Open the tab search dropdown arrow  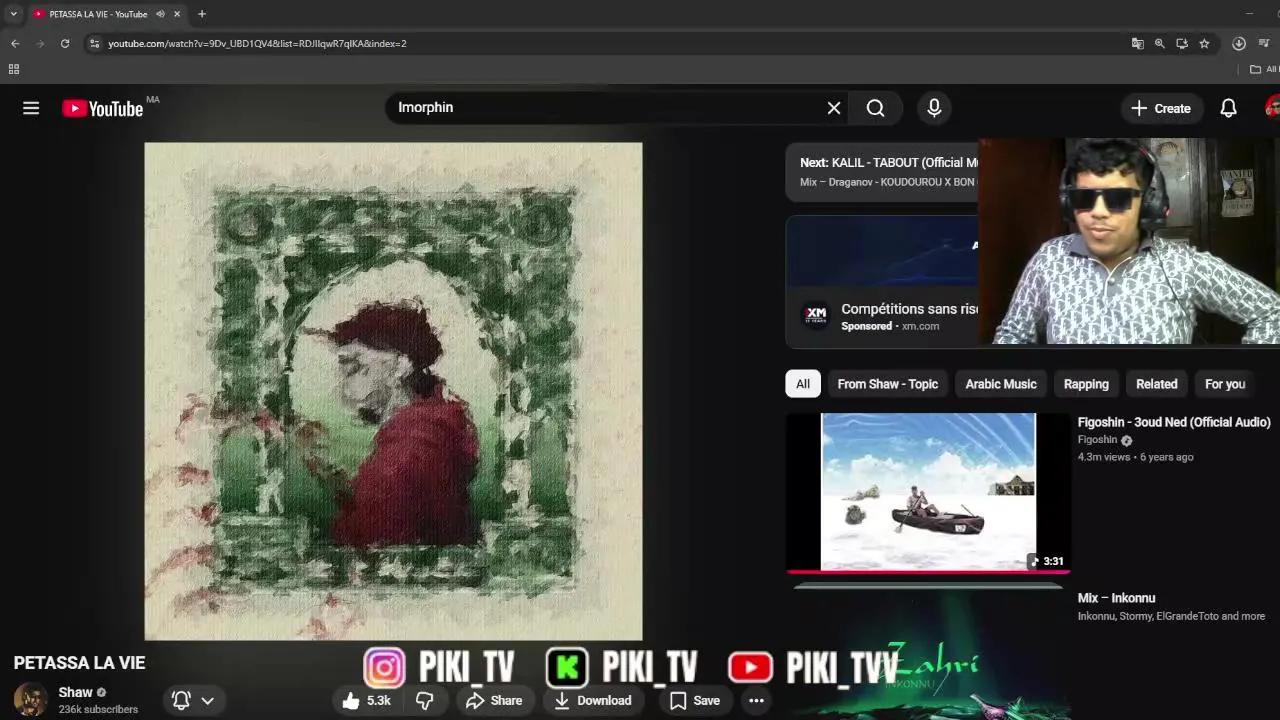[13, 14]
